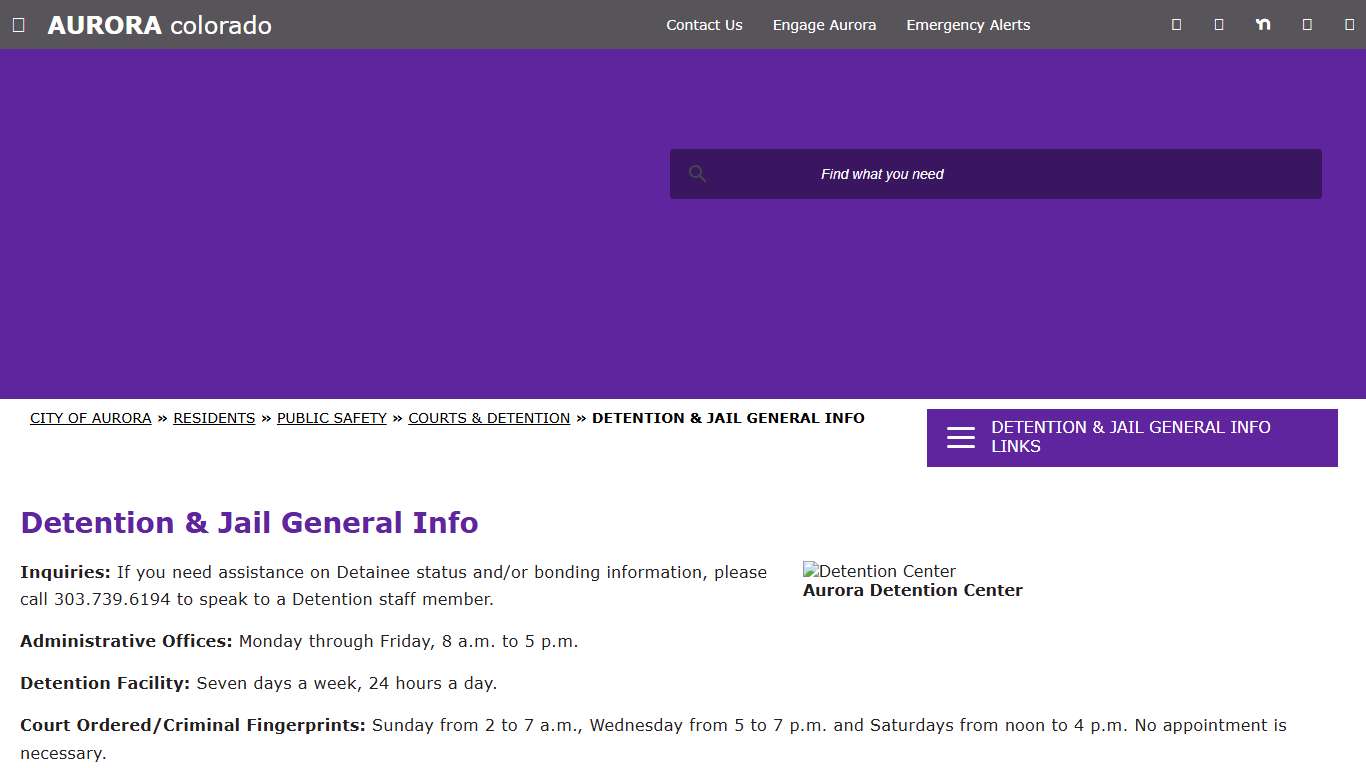Click the AURORA colorado wordmark
1366x768 pixels.
[x=159, y=25]
